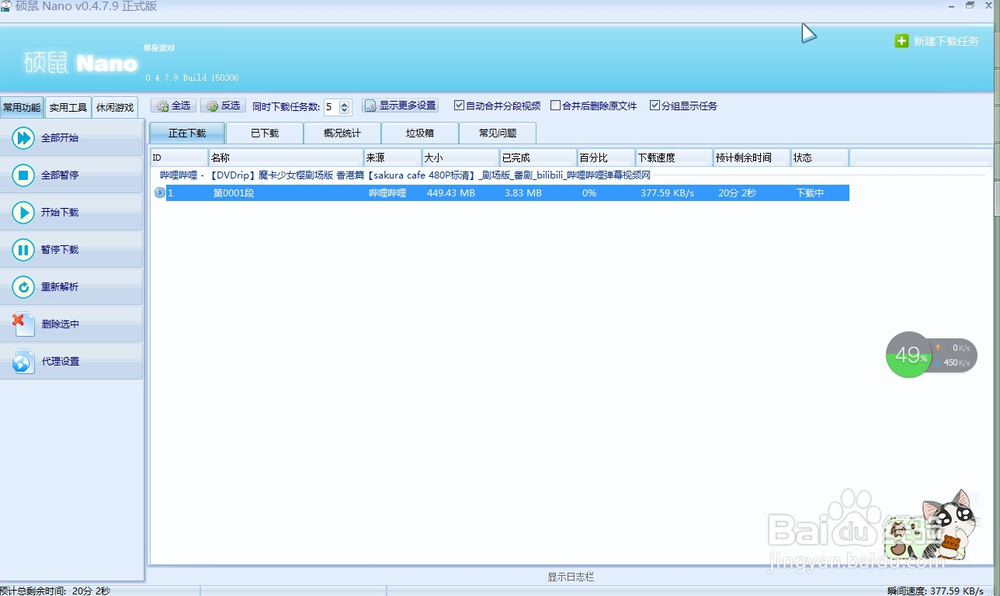The image size is (1000, 596).
Task: Click the 20分 2秒 remaining time cell
Action: tap(737, 193)
